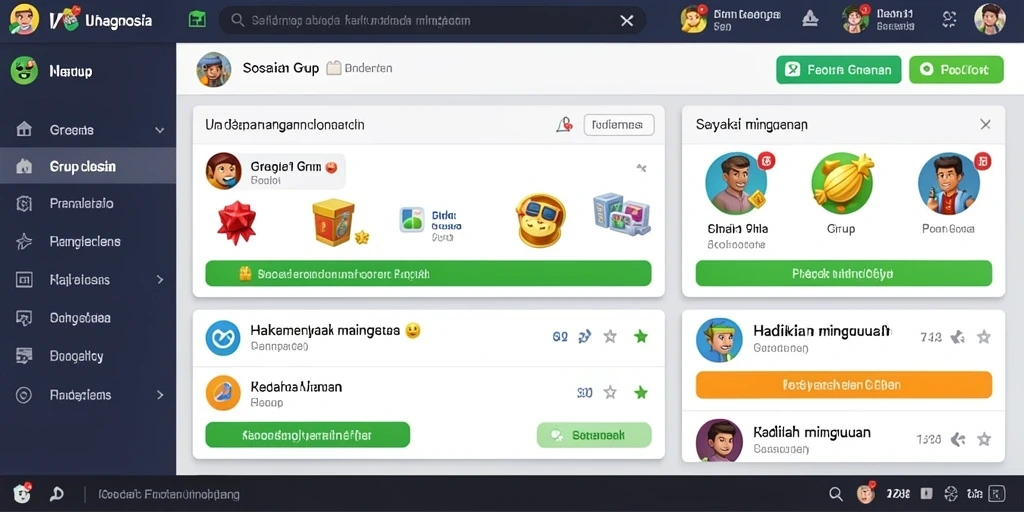Open the profile avatar at top right corner
This screenshot has height=512, width=1024.
point(990,19)
